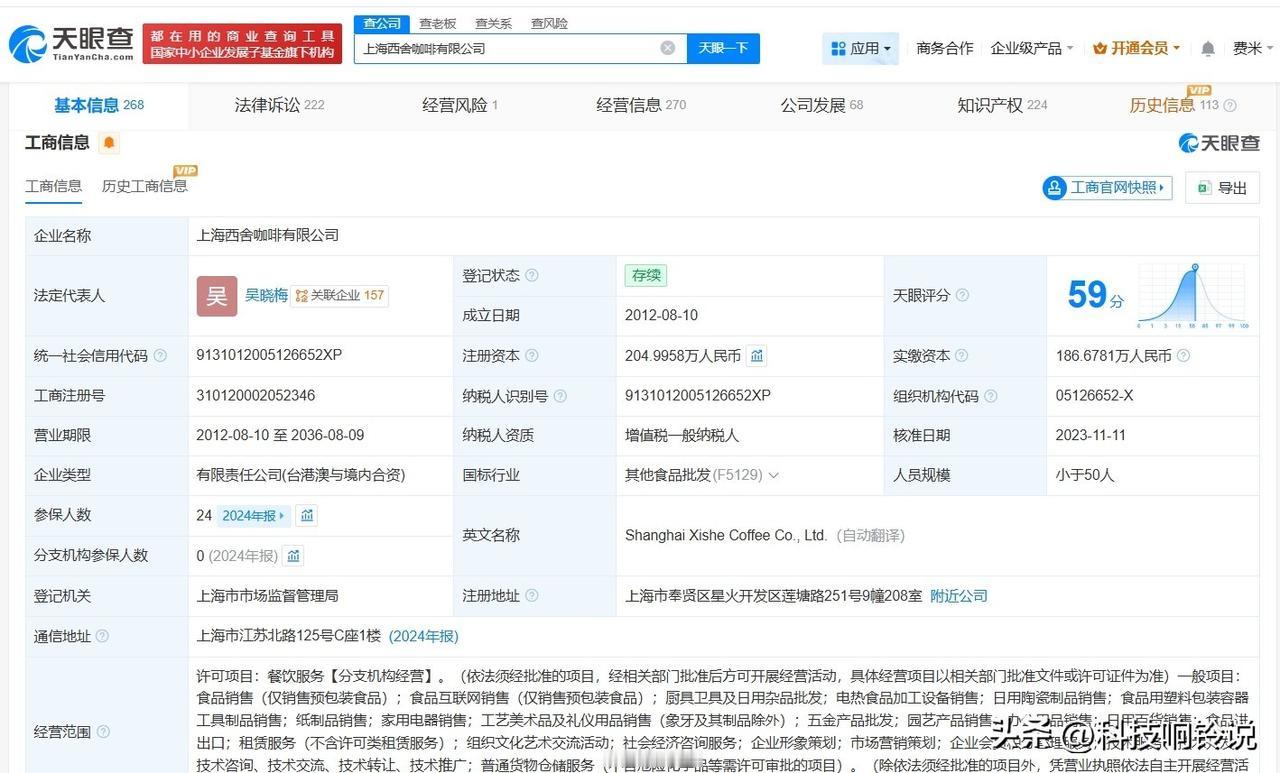Expand 其他食品批发(F5129) industry chevron
The image size is (1280, 773).
click(x=773, y=475)
